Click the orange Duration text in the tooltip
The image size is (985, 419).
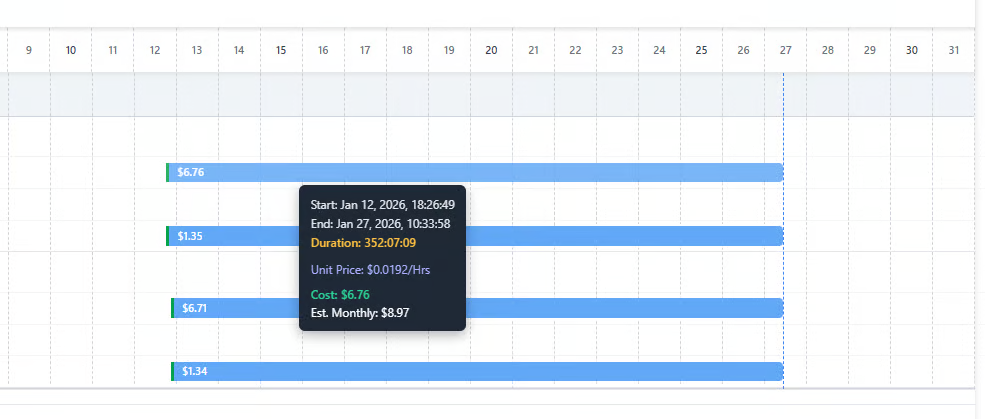(x=363, y=242)
